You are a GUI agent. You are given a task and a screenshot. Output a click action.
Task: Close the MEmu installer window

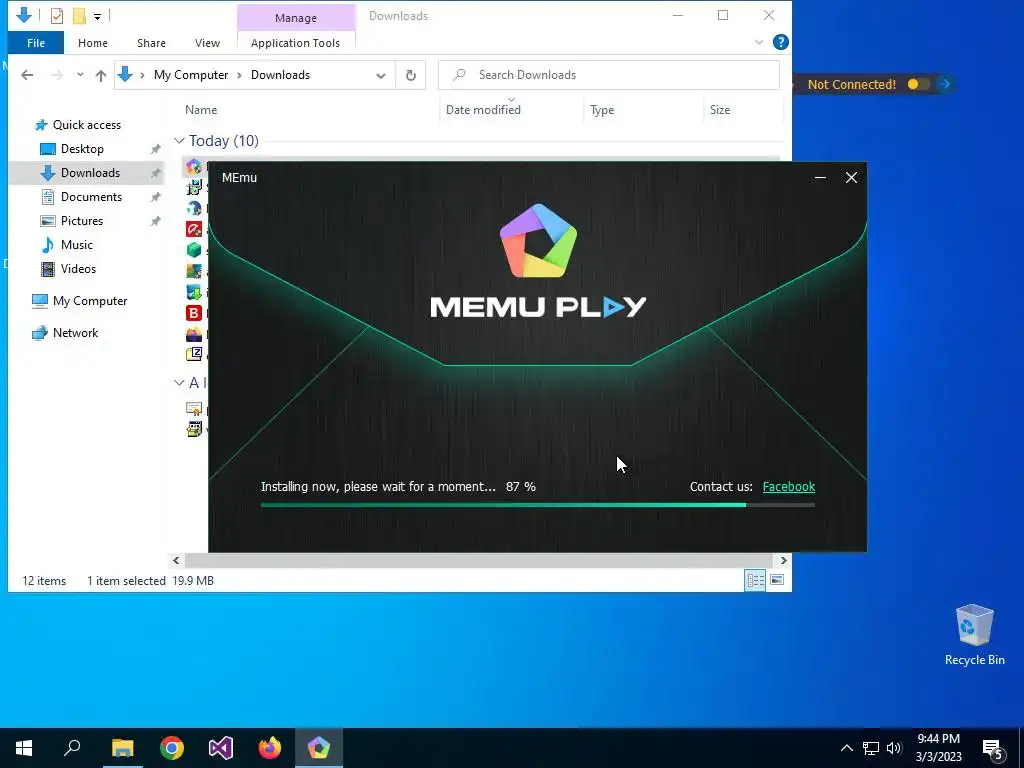[851, 178]
